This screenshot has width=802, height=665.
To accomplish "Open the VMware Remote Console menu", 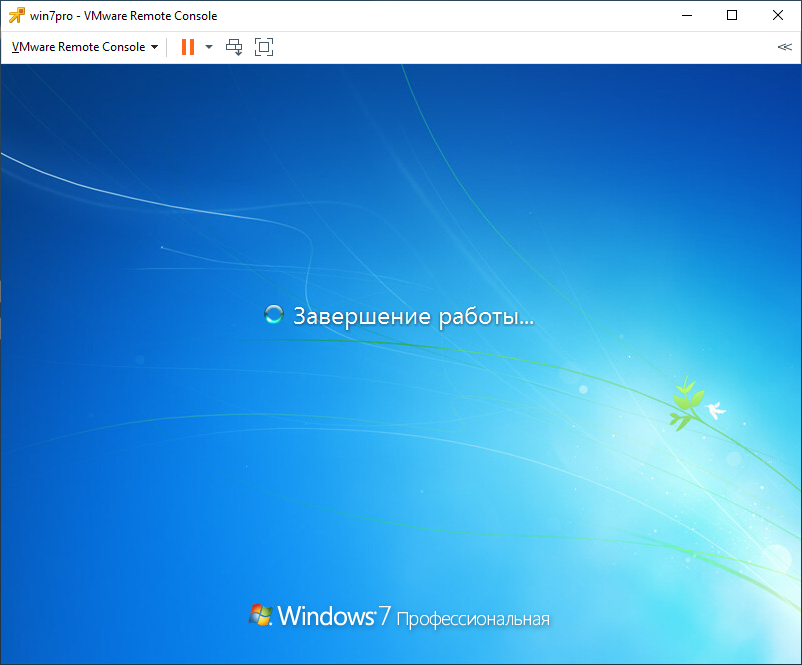I will pyautogui.click(x=85, y=47).
